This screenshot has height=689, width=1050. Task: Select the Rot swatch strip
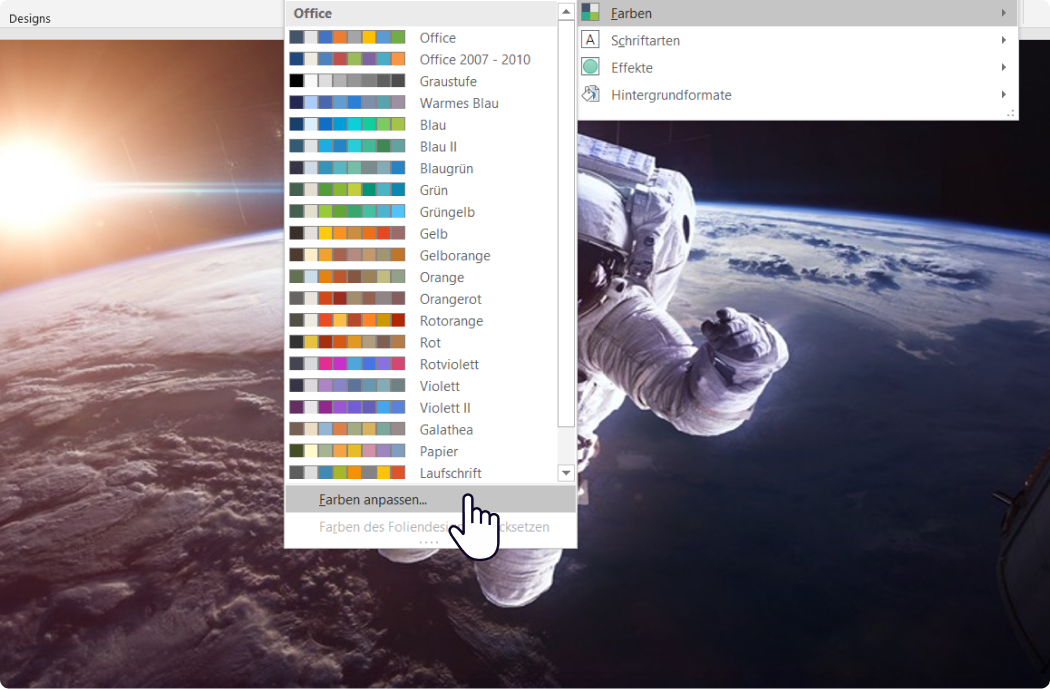coord(347,342)
